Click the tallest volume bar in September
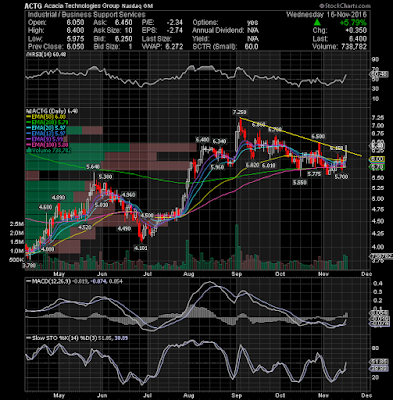The width and height of the screenshot is (393, 400). pyautogui.click(x=237, y=247)
